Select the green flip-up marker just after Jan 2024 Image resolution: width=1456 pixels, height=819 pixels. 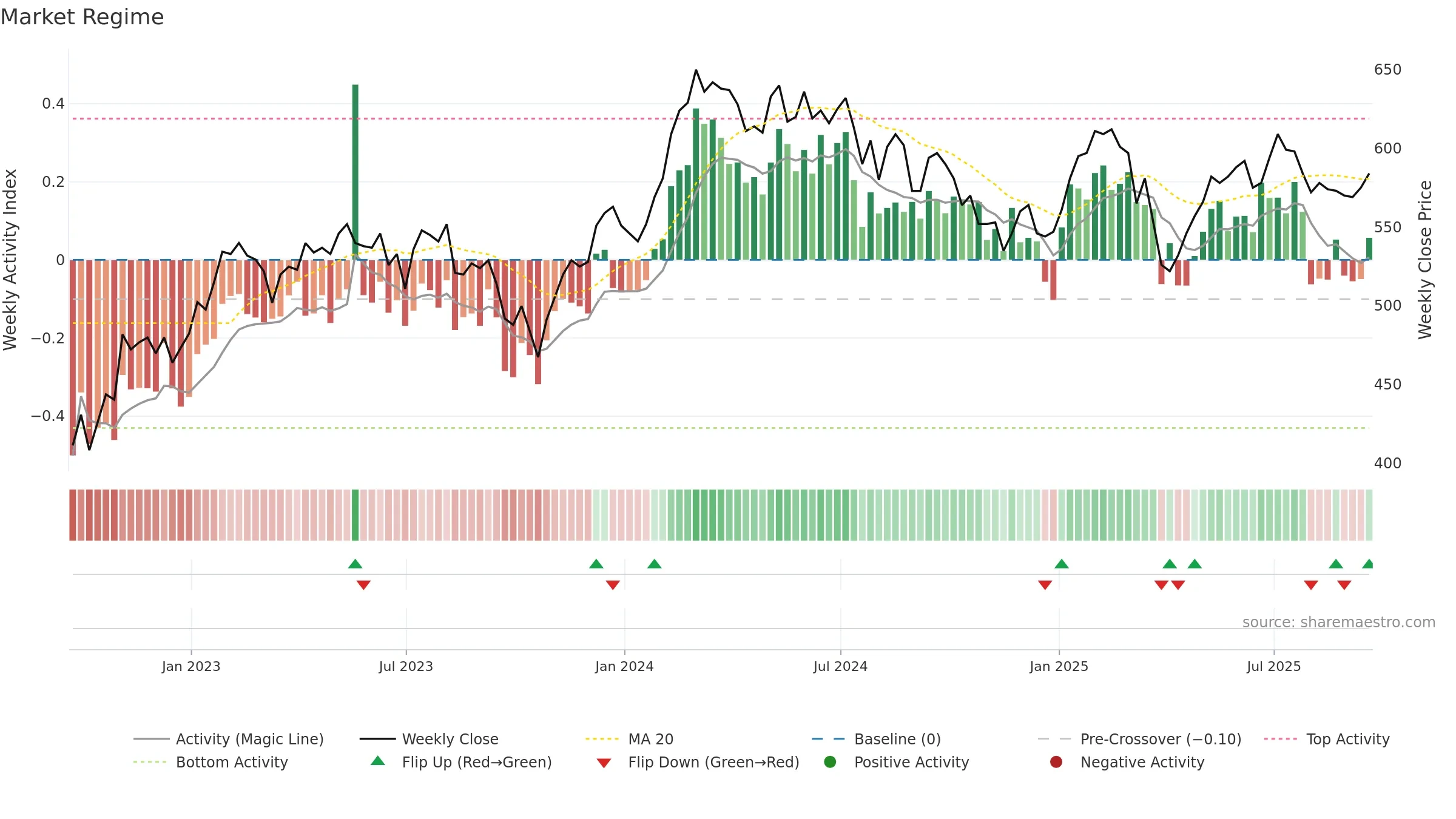pyautogui.click(x=654, y=564)
